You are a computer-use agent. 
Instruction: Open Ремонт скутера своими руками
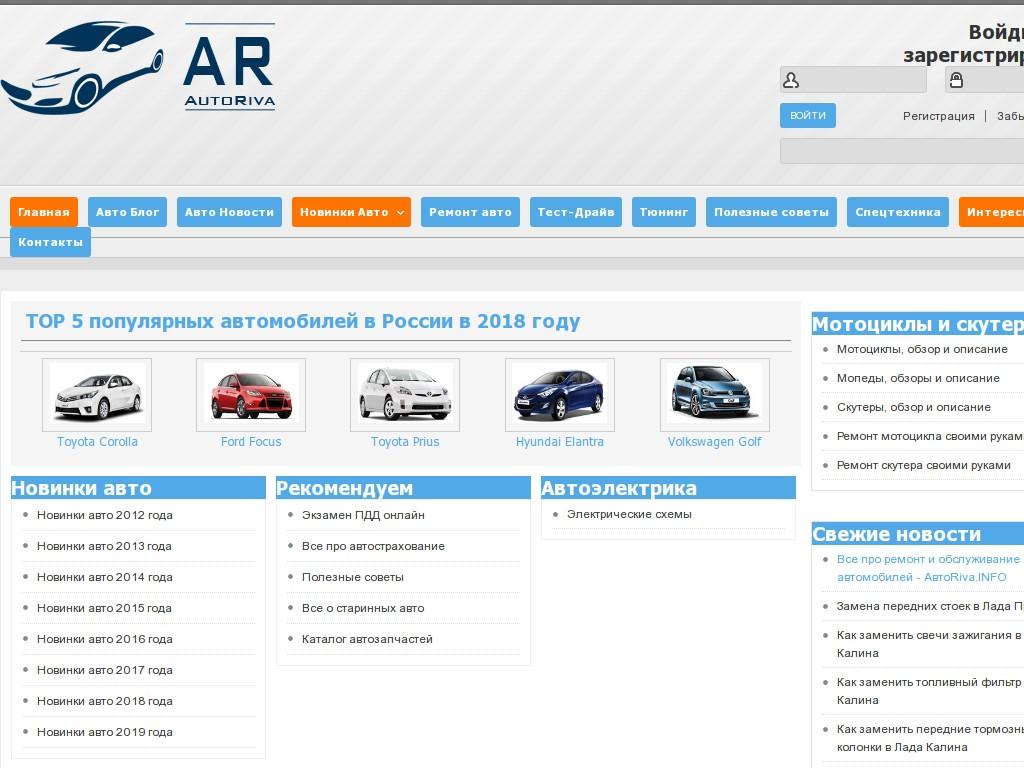point(923,466)
